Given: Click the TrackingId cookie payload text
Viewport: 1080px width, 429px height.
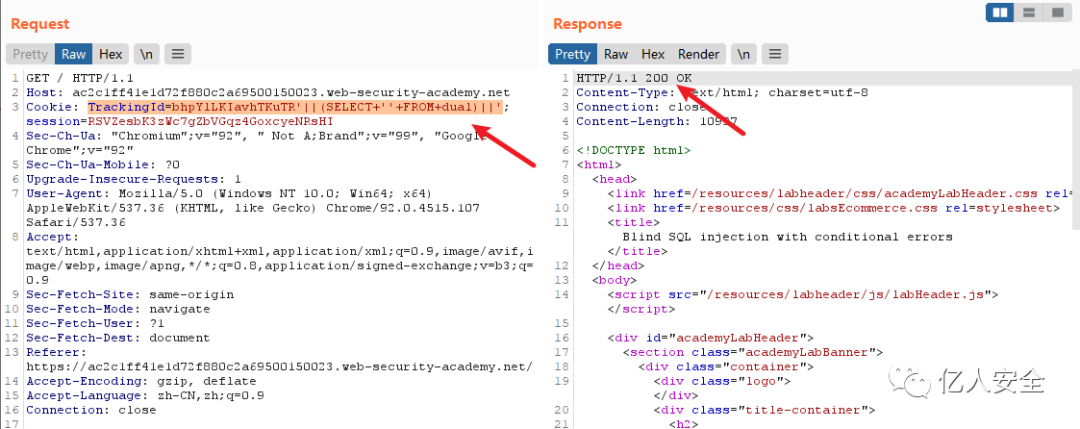Looking at the screenshot, I should click(x=295, y=107).
